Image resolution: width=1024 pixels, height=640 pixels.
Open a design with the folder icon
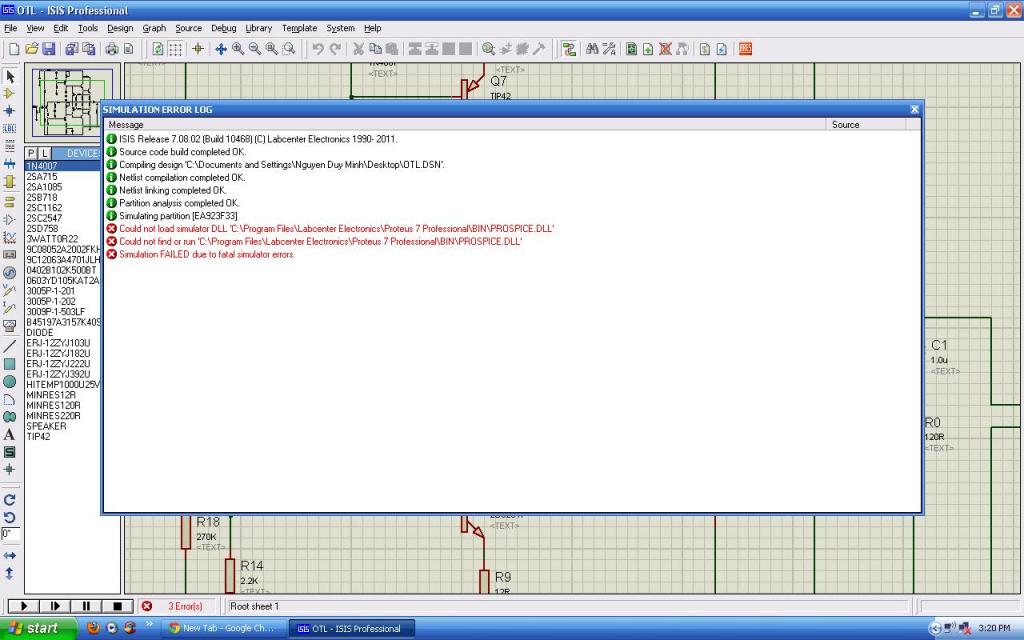(31, 49)
